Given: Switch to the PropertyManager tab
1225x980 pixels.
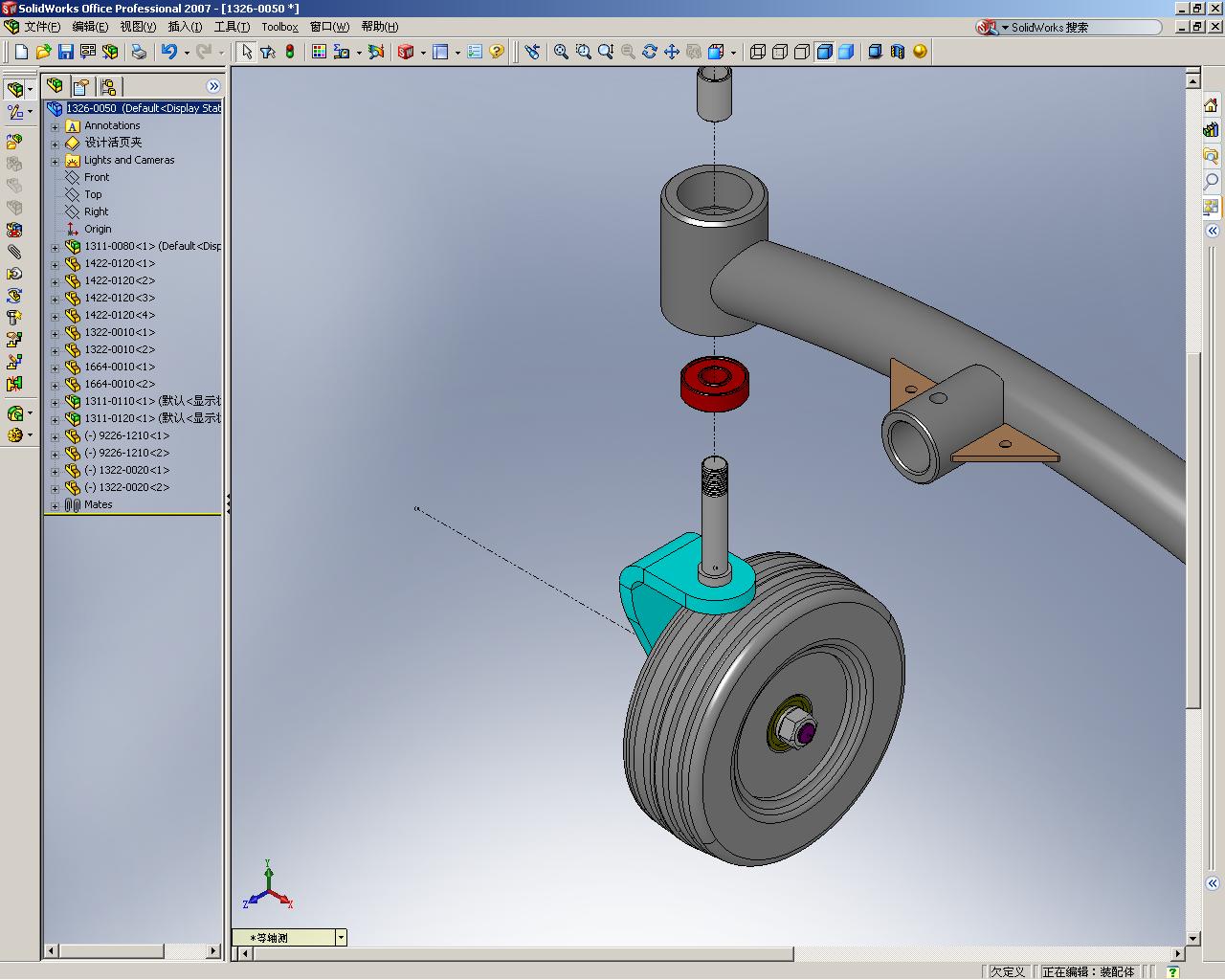Looking at the screenshot, I should pos(81,86).
